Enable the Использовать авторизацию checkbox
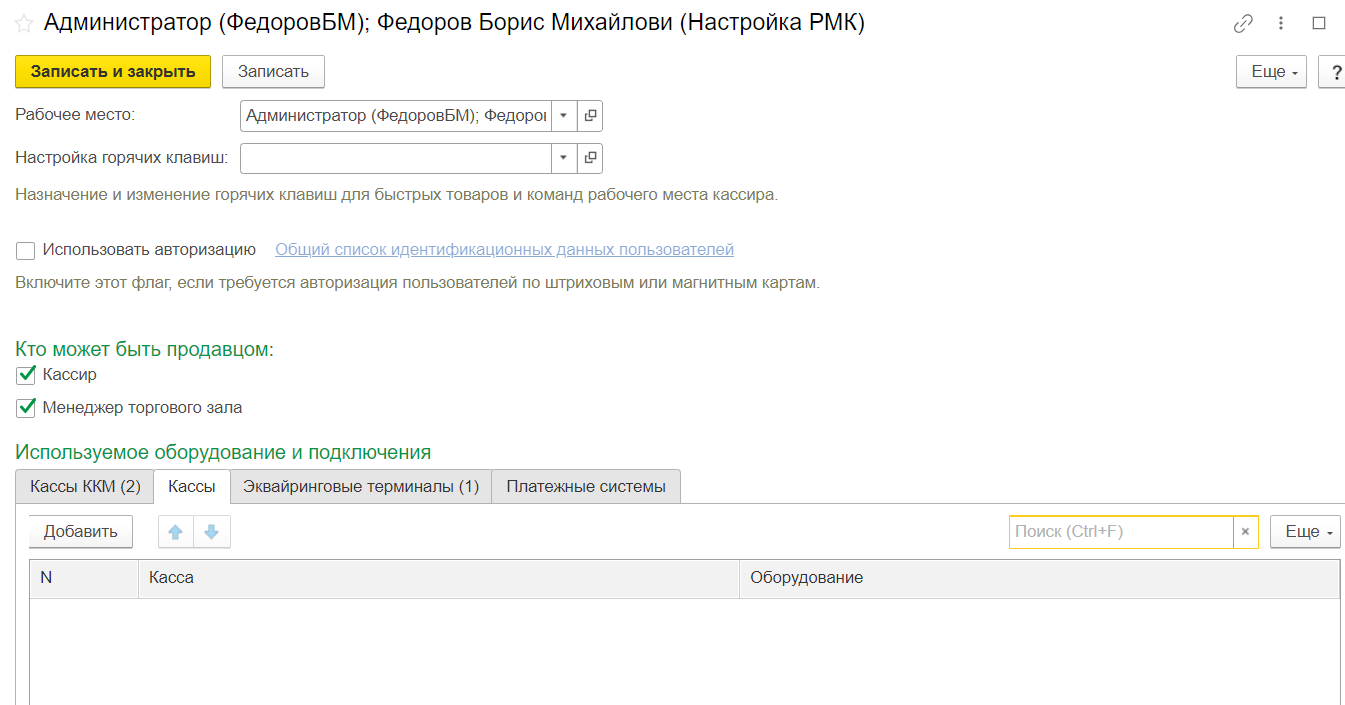 click(x=26, y=251)
